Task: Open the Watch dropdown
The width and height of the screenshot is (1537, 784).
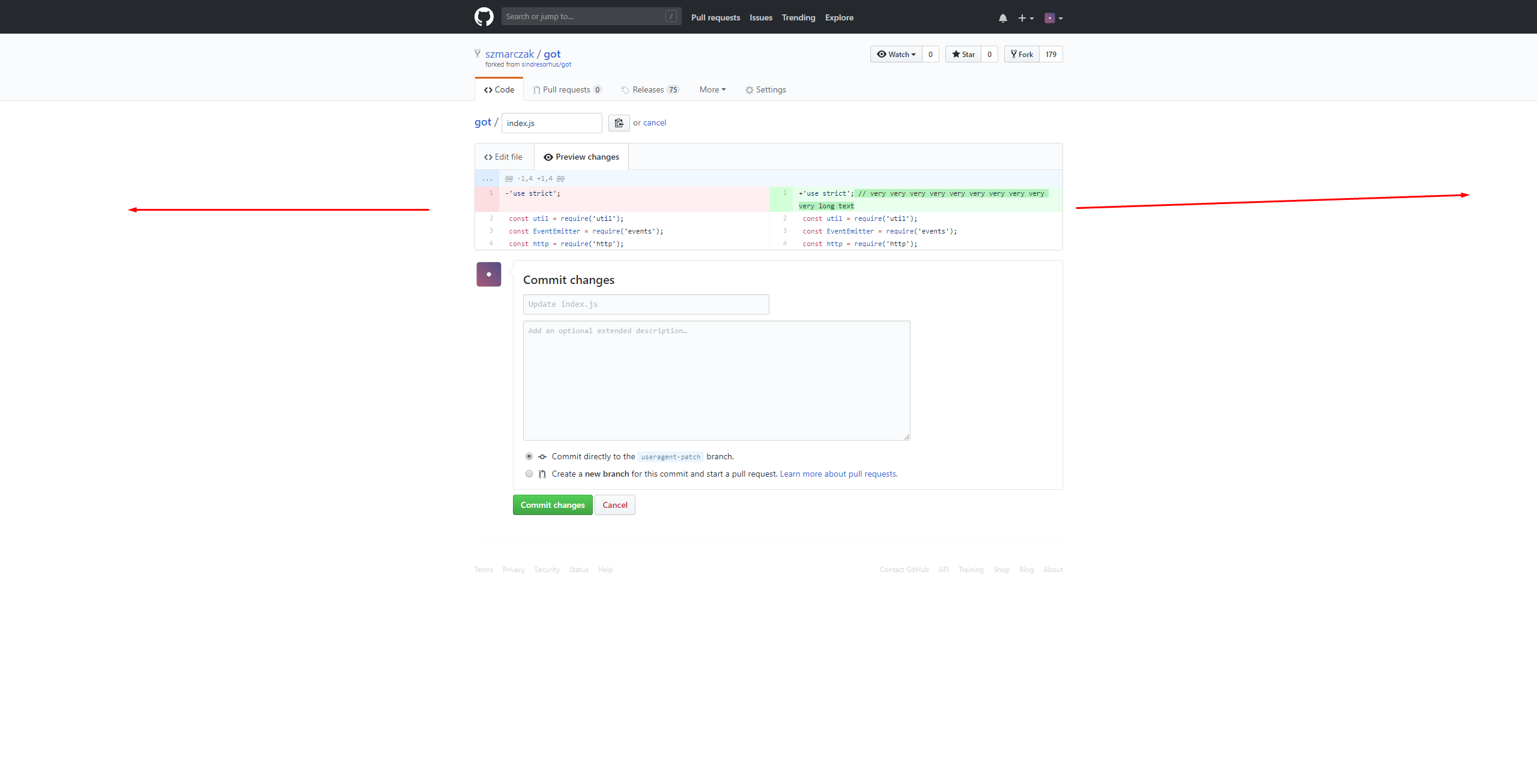Action: click(896, 54)
